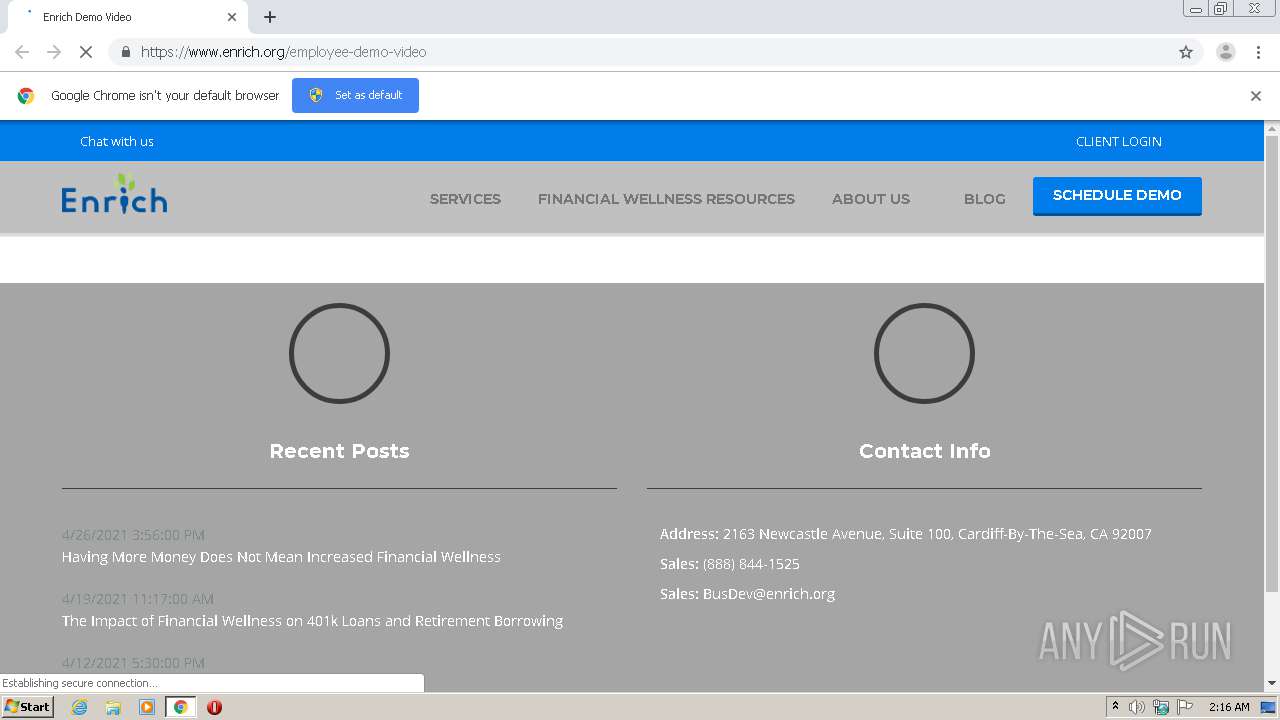Click the circle icon above Contact Info
The image size is (1280, 720).
(924, 353)
